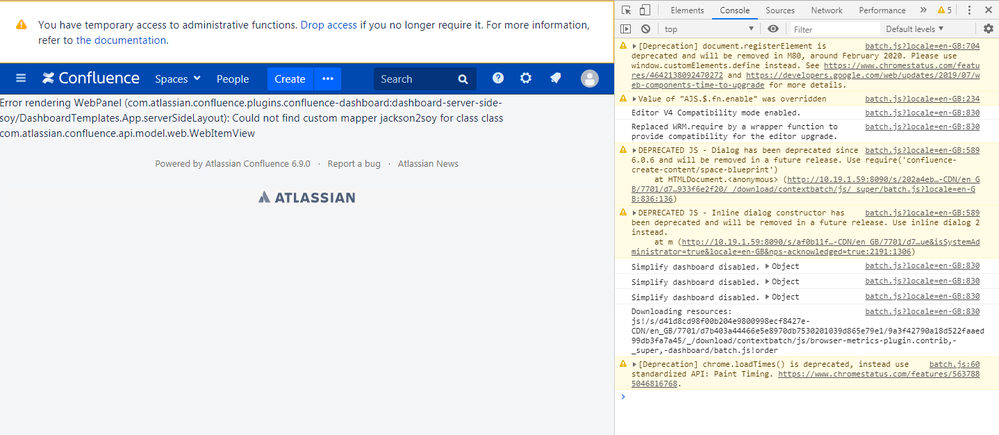Viewport: 999px width, 435px height.
Task: Show more DevTools tabs chevron
Action: point(923,10)
